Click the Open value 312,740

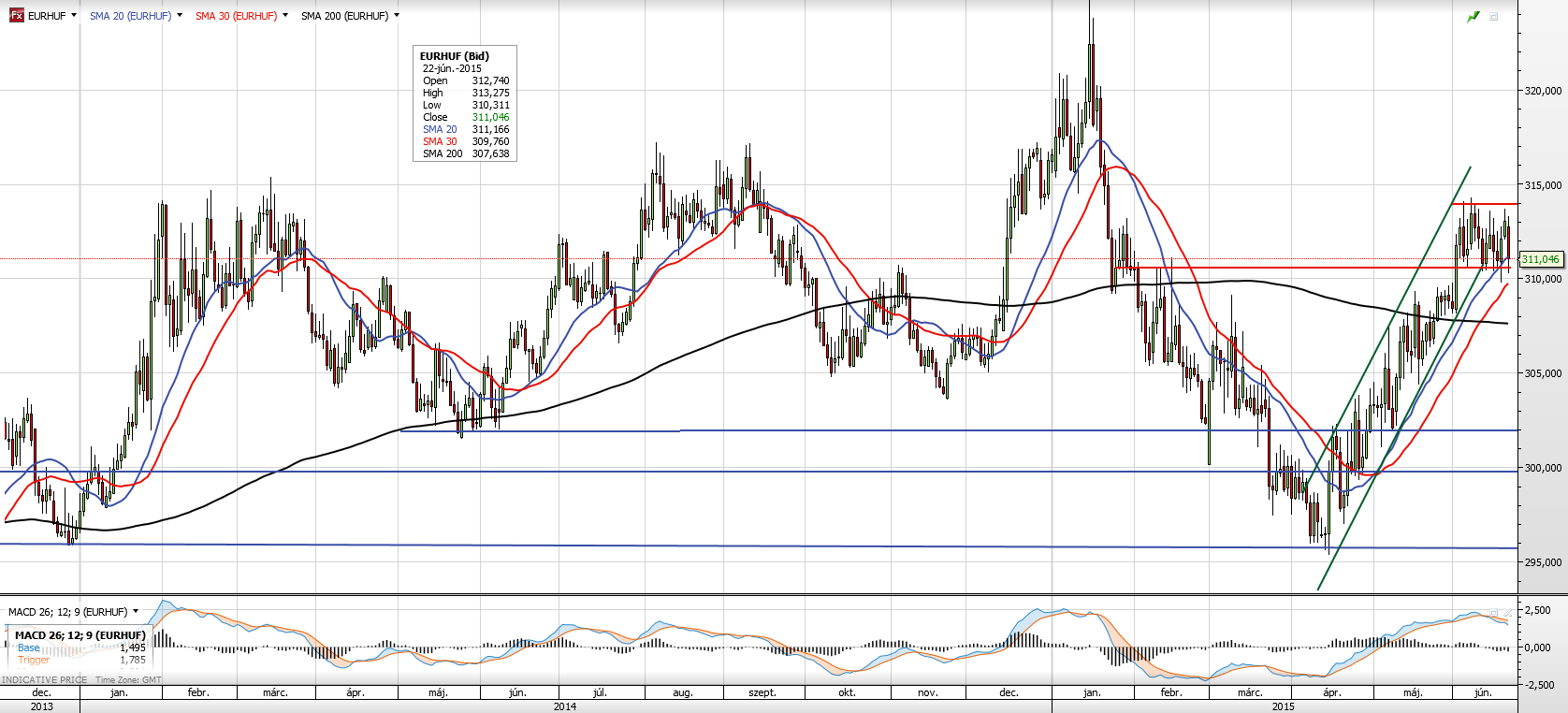490,80
